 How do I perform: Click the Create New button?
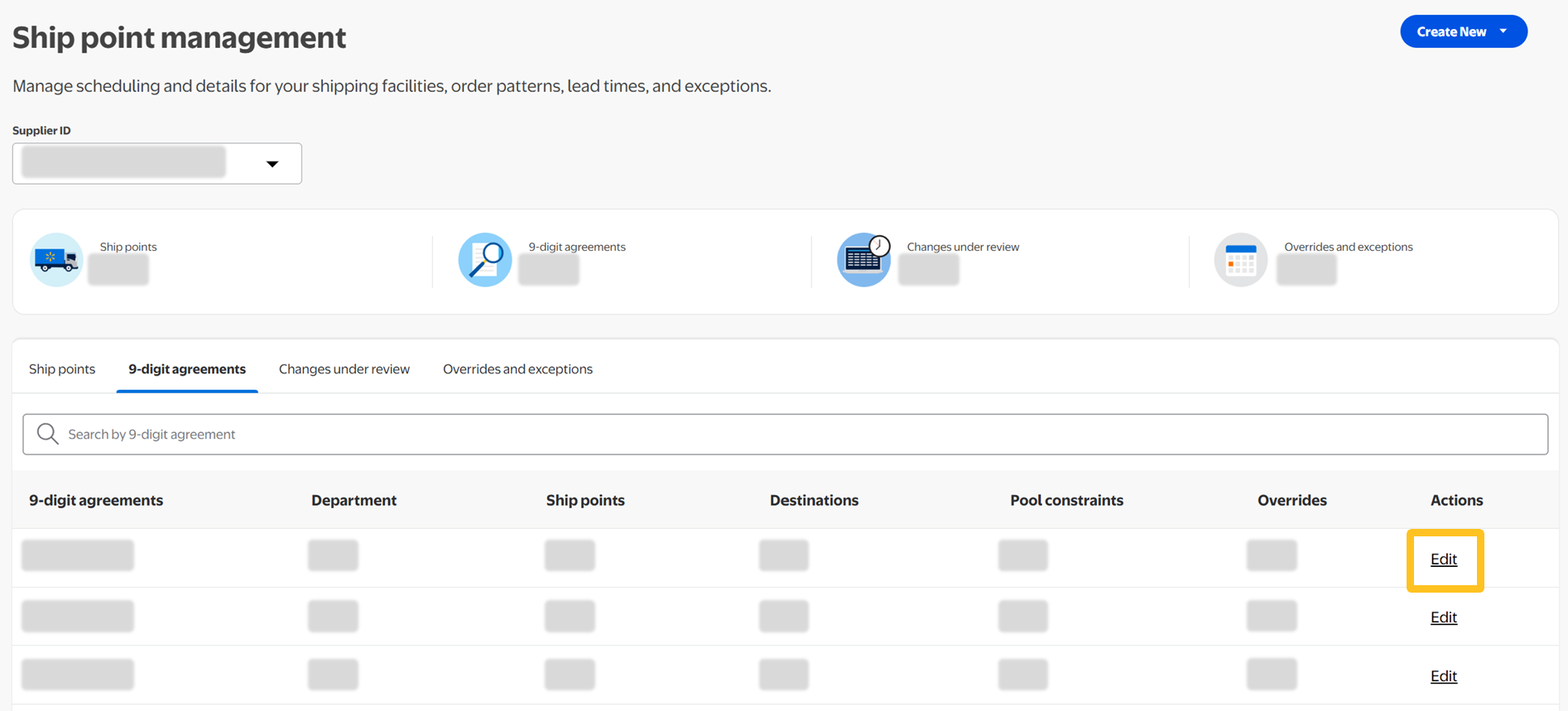click(1451, 31)
